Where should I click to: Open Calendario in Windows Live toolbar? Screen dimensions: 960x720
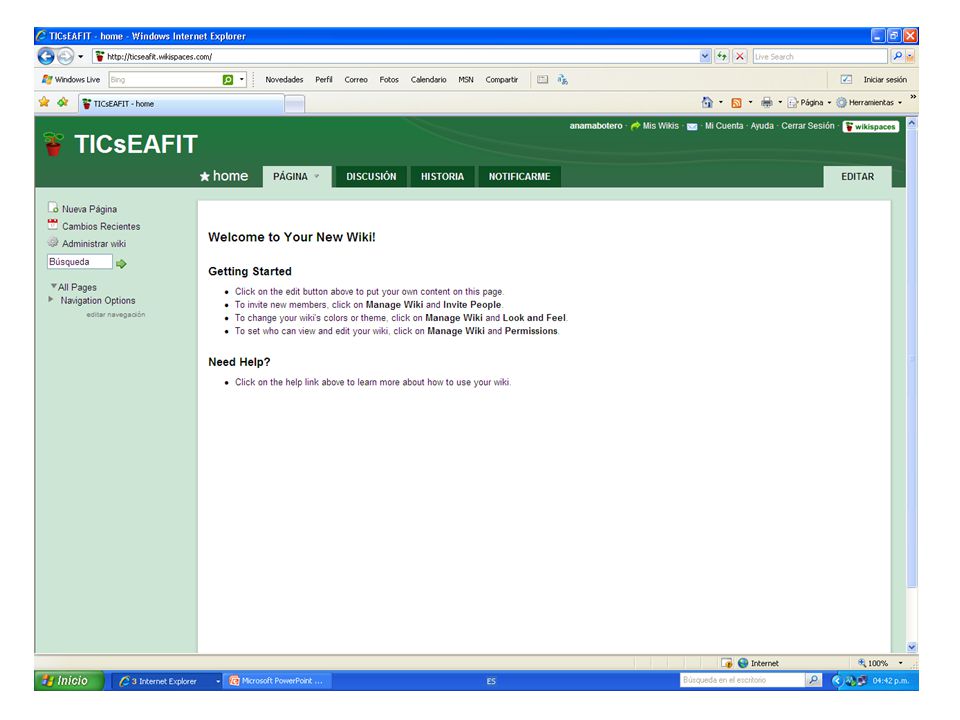[429, 80]
